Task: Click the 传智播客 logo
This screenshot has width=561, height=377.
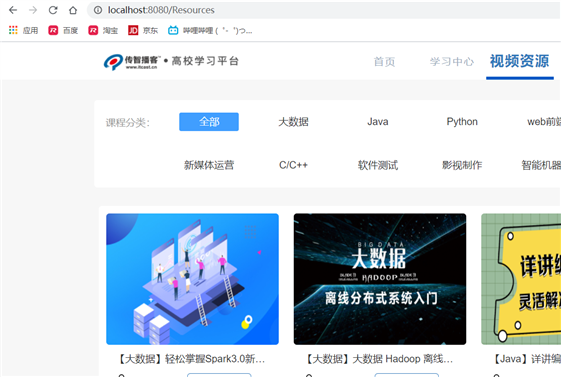Action: 131,62
